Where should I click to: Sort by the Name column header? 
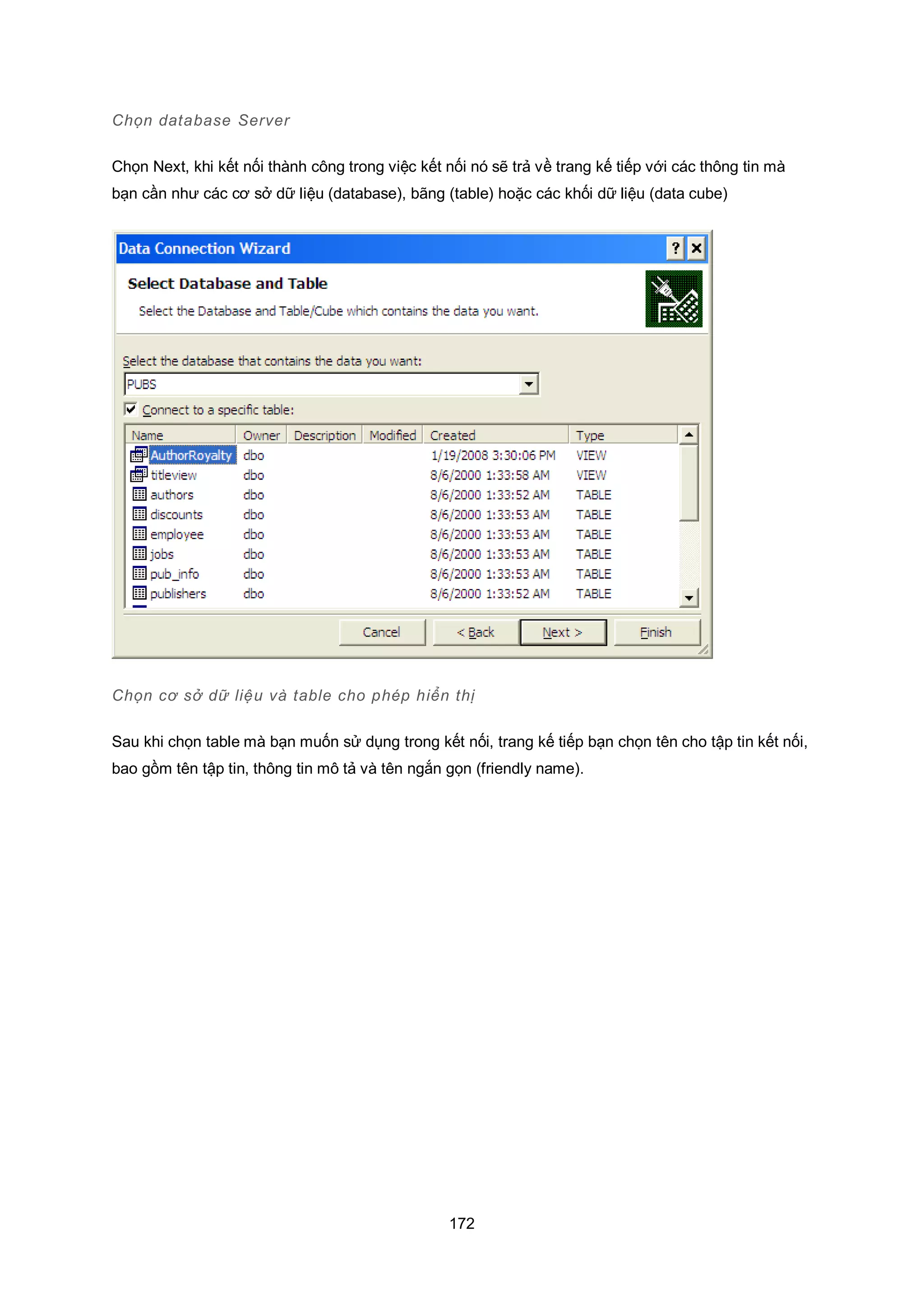(180, 435)
